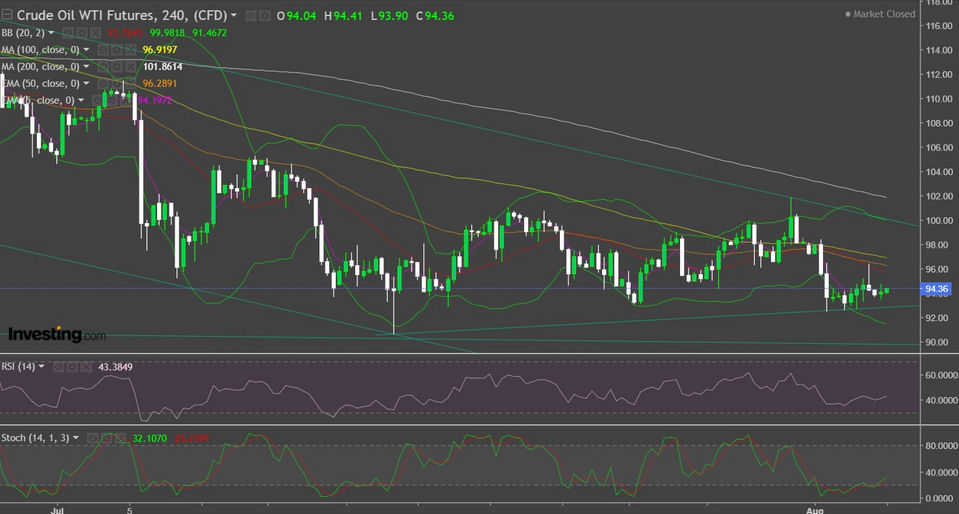
Task: Click the high value 94.41
Action: (x=348, y=16)
